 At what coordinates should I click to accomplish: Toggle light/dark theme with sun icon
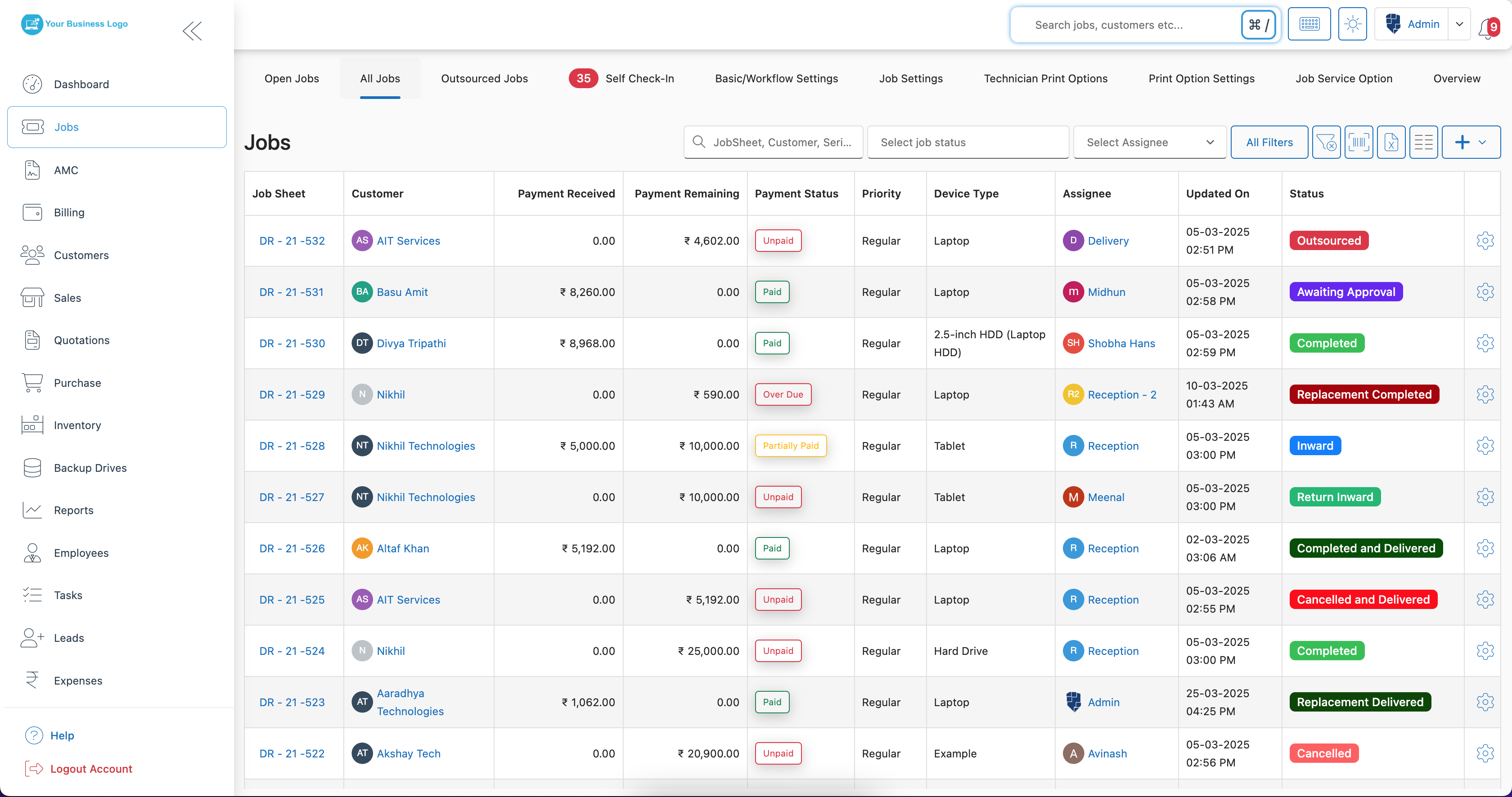[1352, 24]
